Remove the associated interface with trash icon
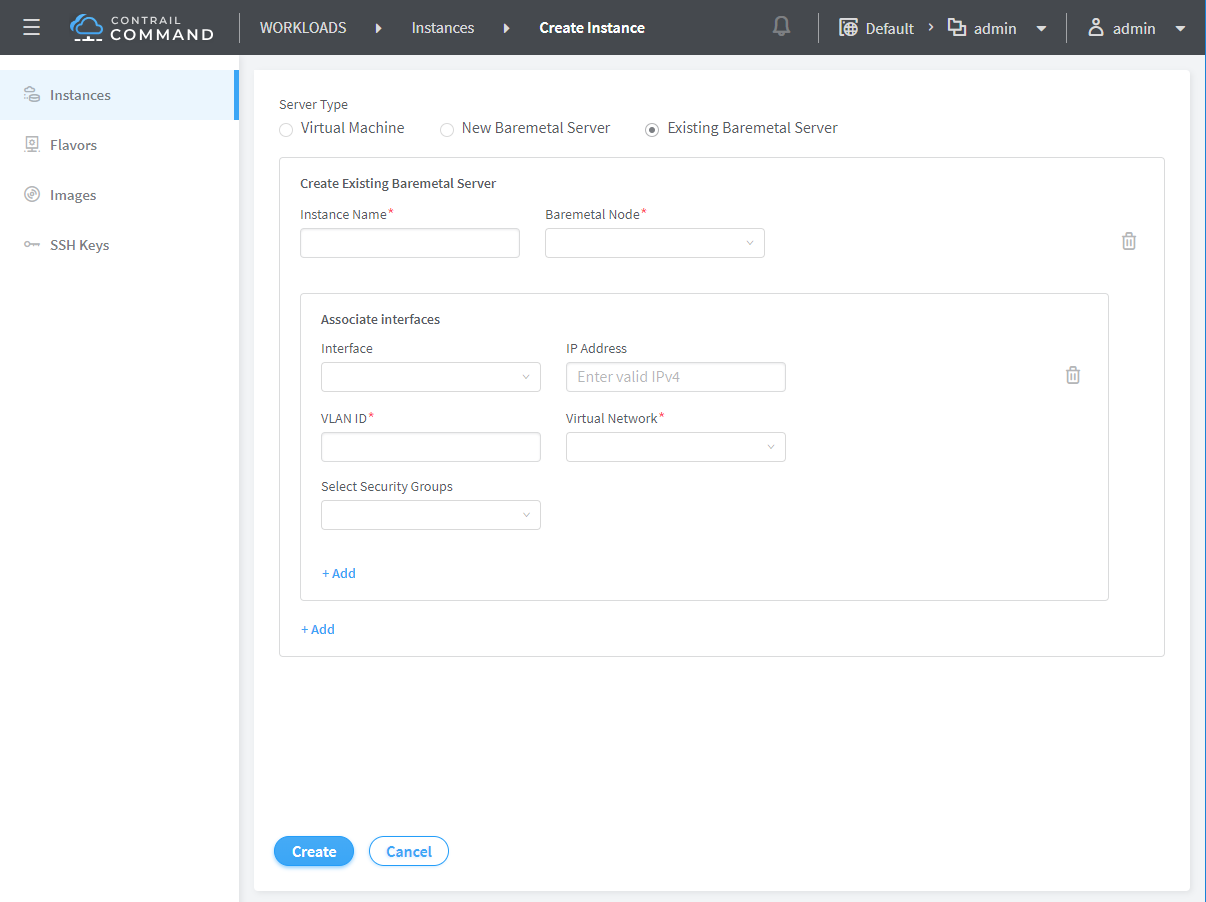Screen dimensions: 1206x902 click(x=1073, y=375)
